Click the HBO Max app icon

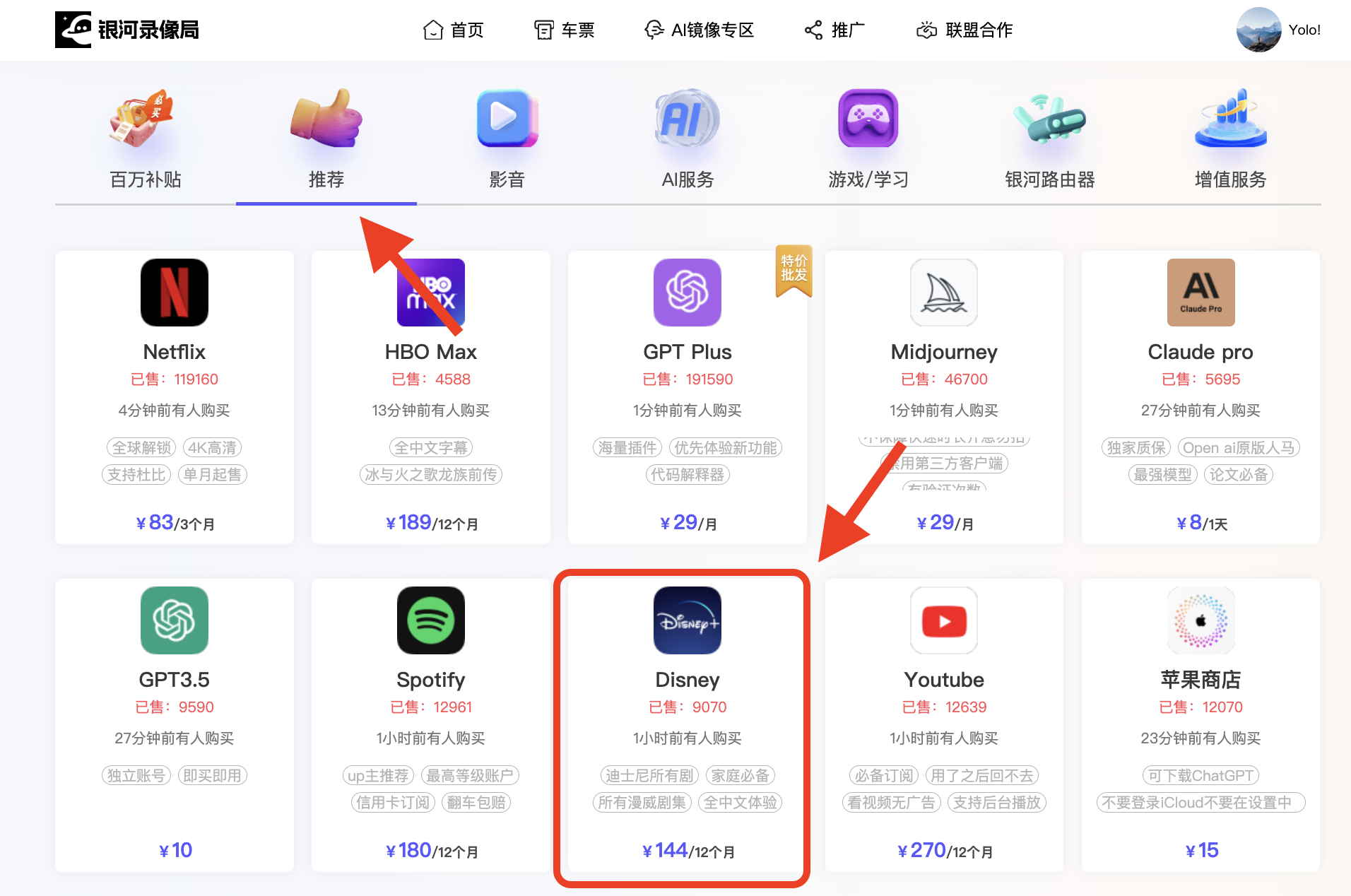(431, 293)
